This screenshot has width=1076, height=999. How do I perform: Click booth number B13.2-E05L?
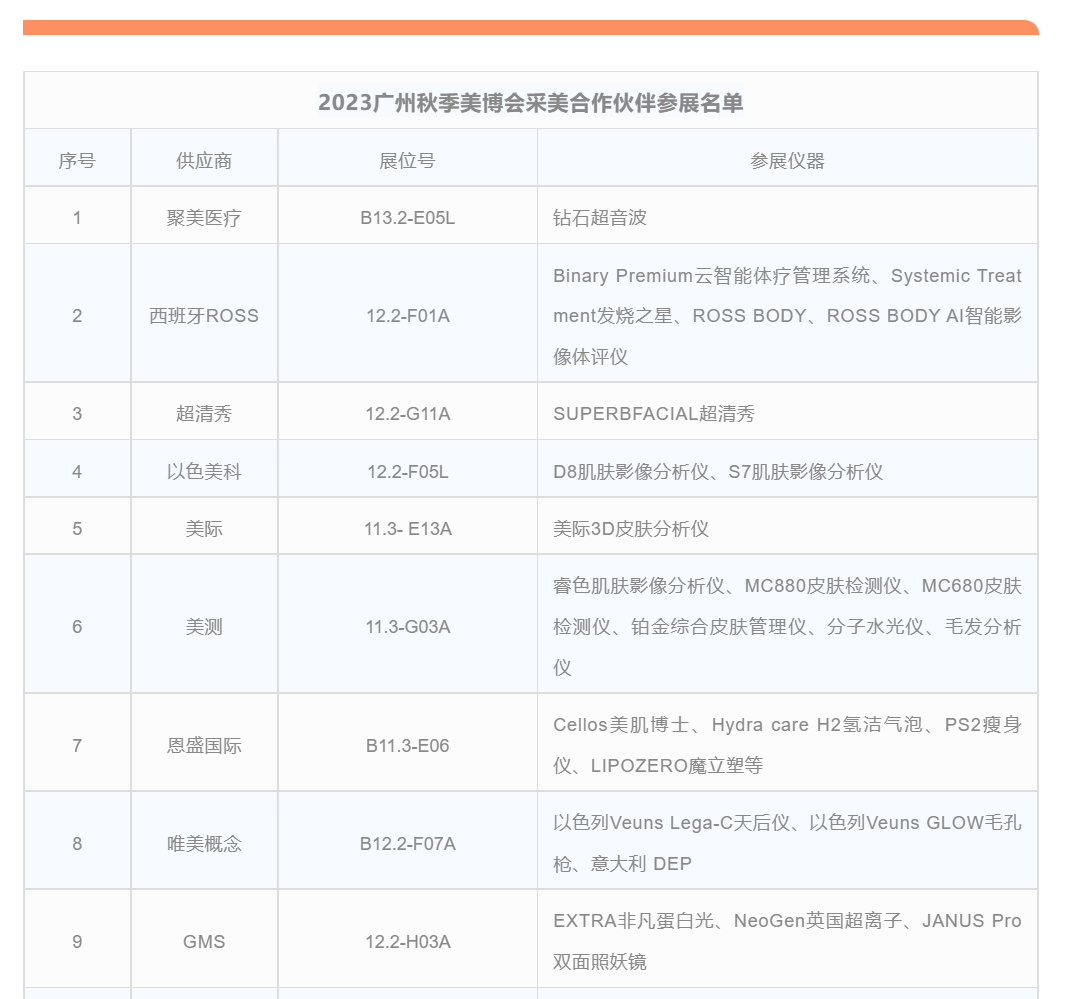407,218
